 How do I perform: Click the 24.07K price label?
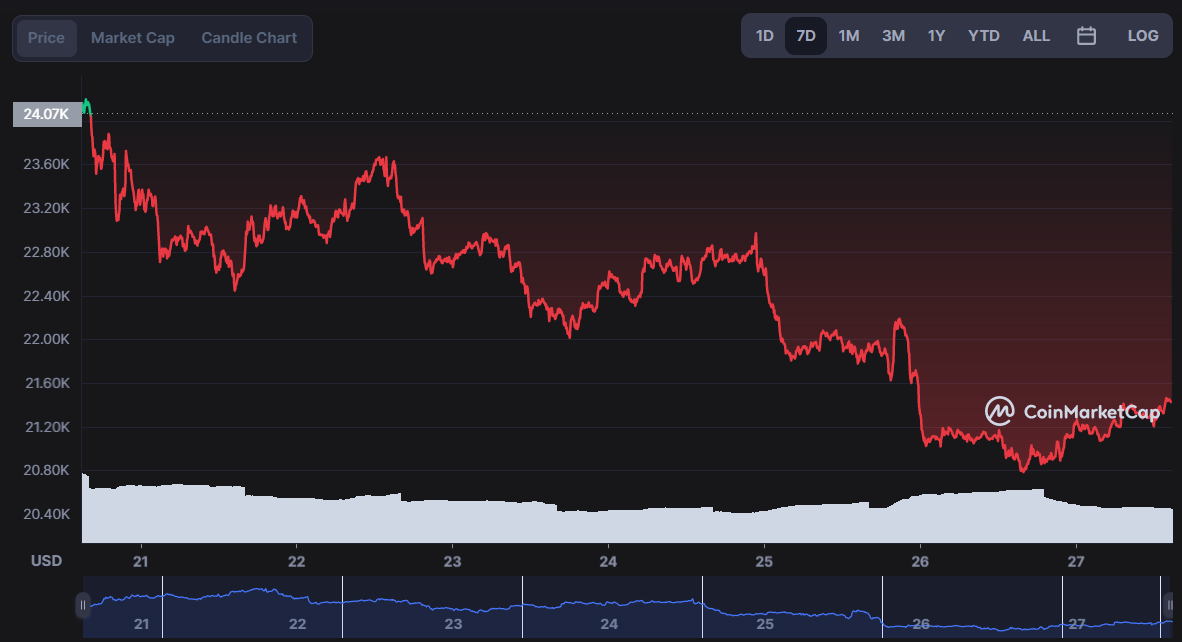tap(47, 115)
